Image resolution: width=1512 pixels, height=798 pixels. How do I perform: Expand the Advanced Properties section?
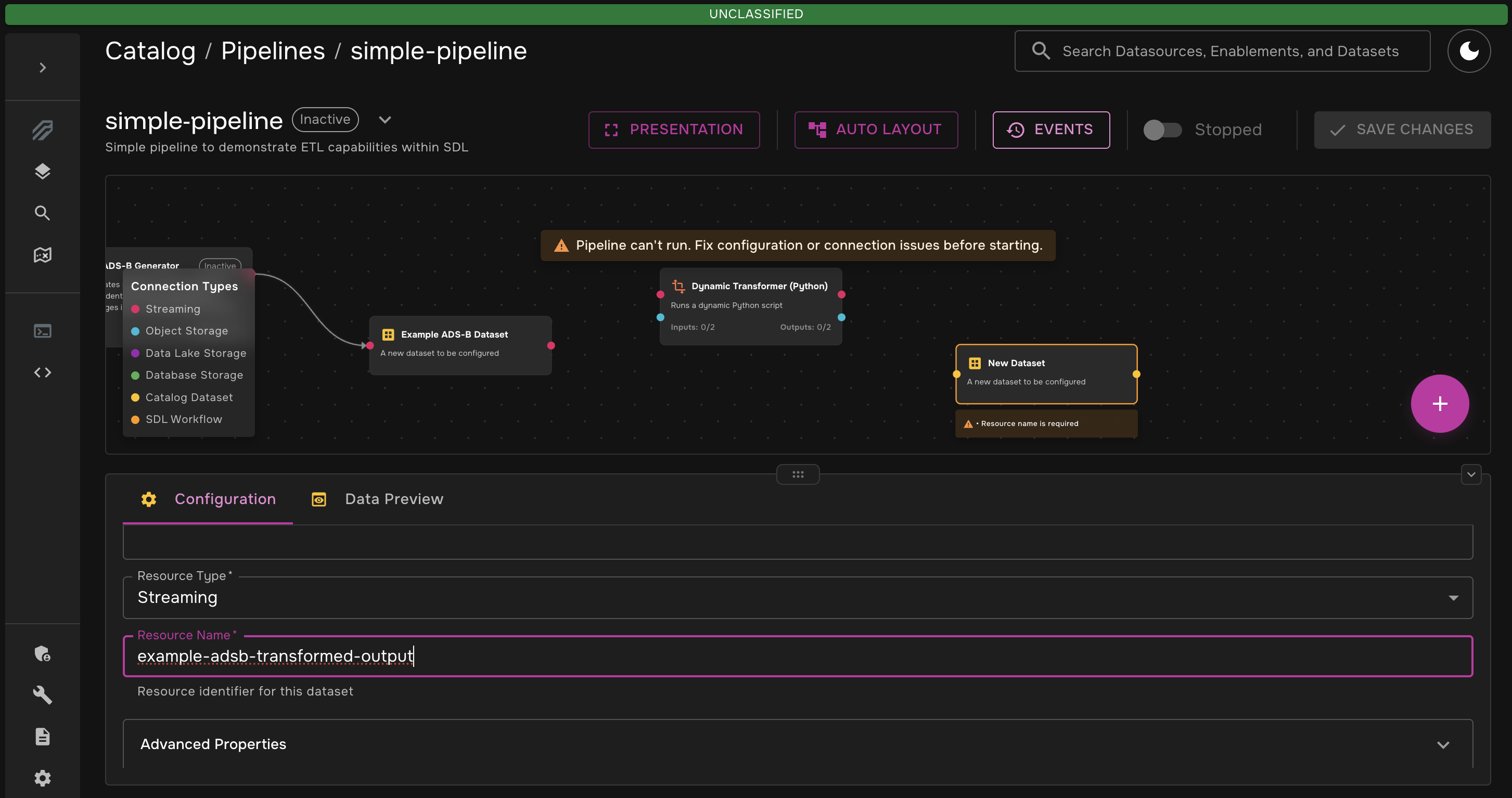coord(798,744)
